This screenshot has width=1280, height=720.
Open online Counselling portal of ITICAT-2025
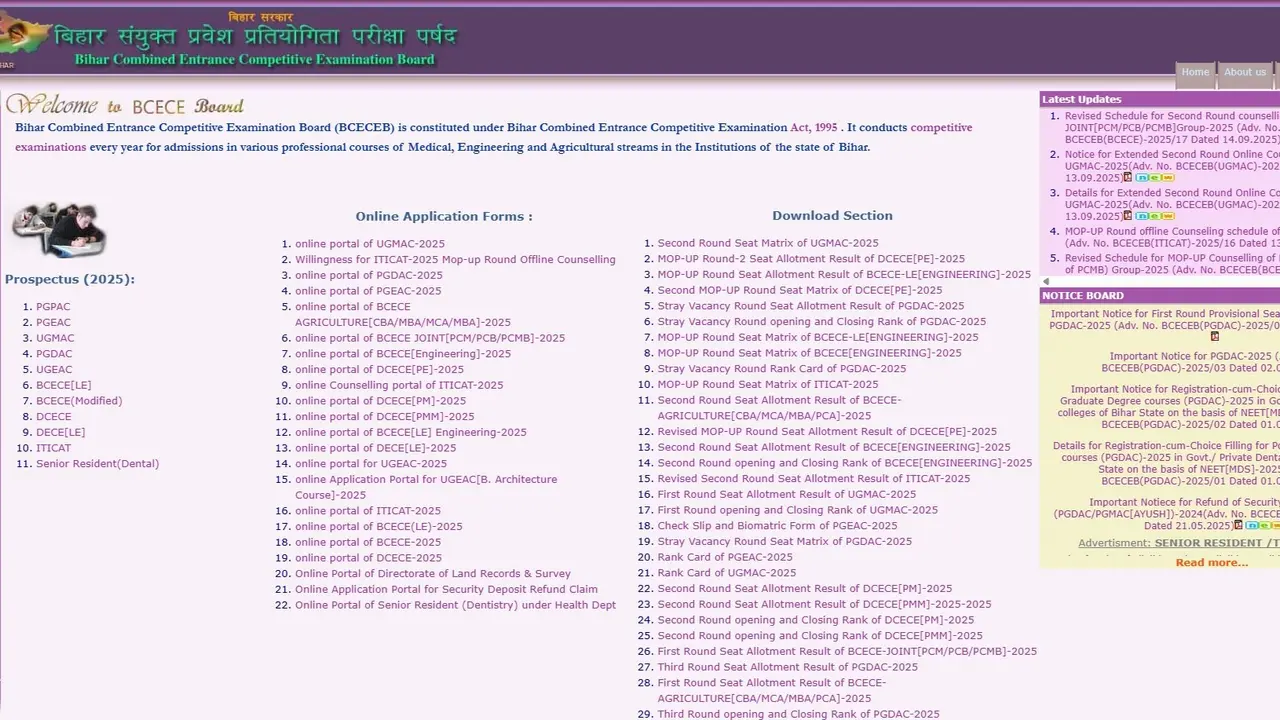point(398,385)
